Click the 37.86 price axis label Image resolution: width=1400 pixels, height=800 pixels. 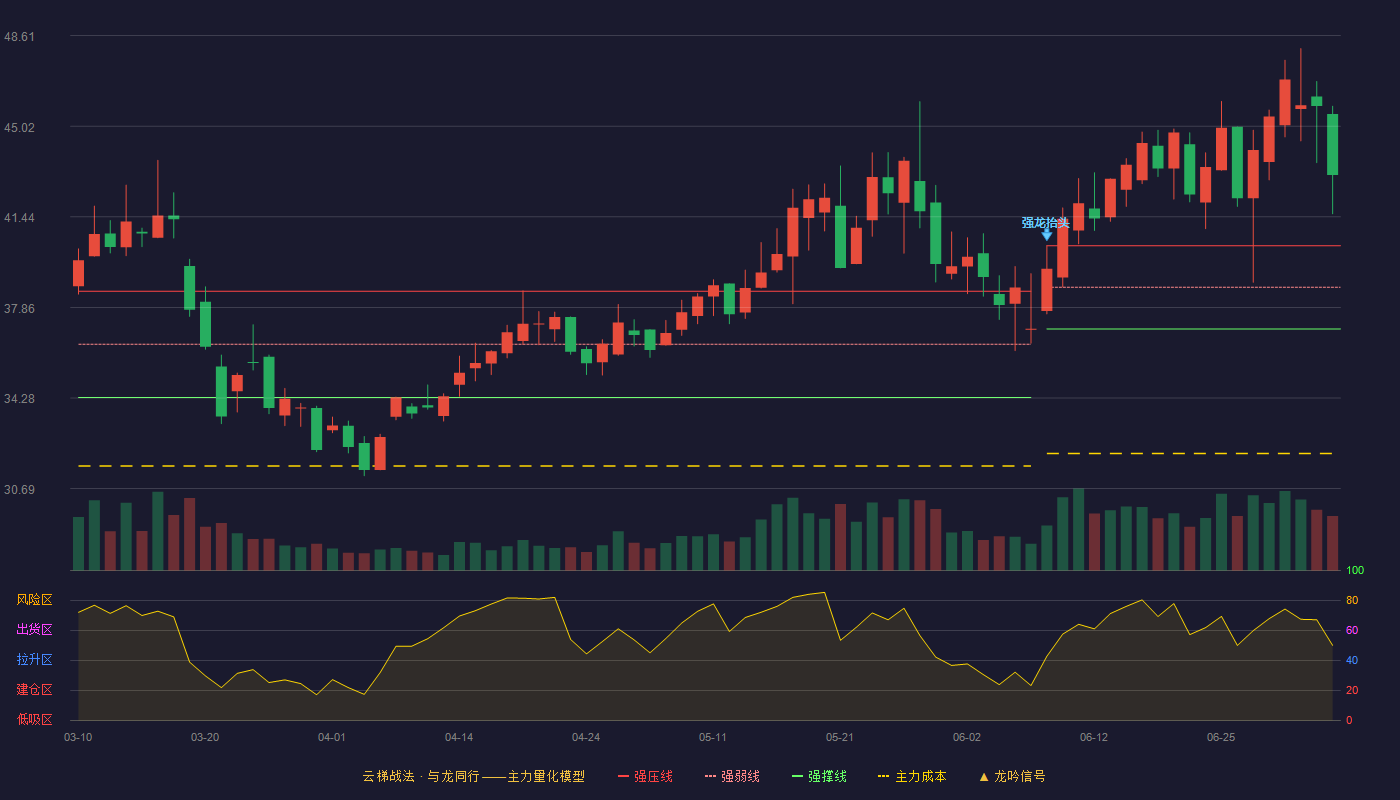19,308
